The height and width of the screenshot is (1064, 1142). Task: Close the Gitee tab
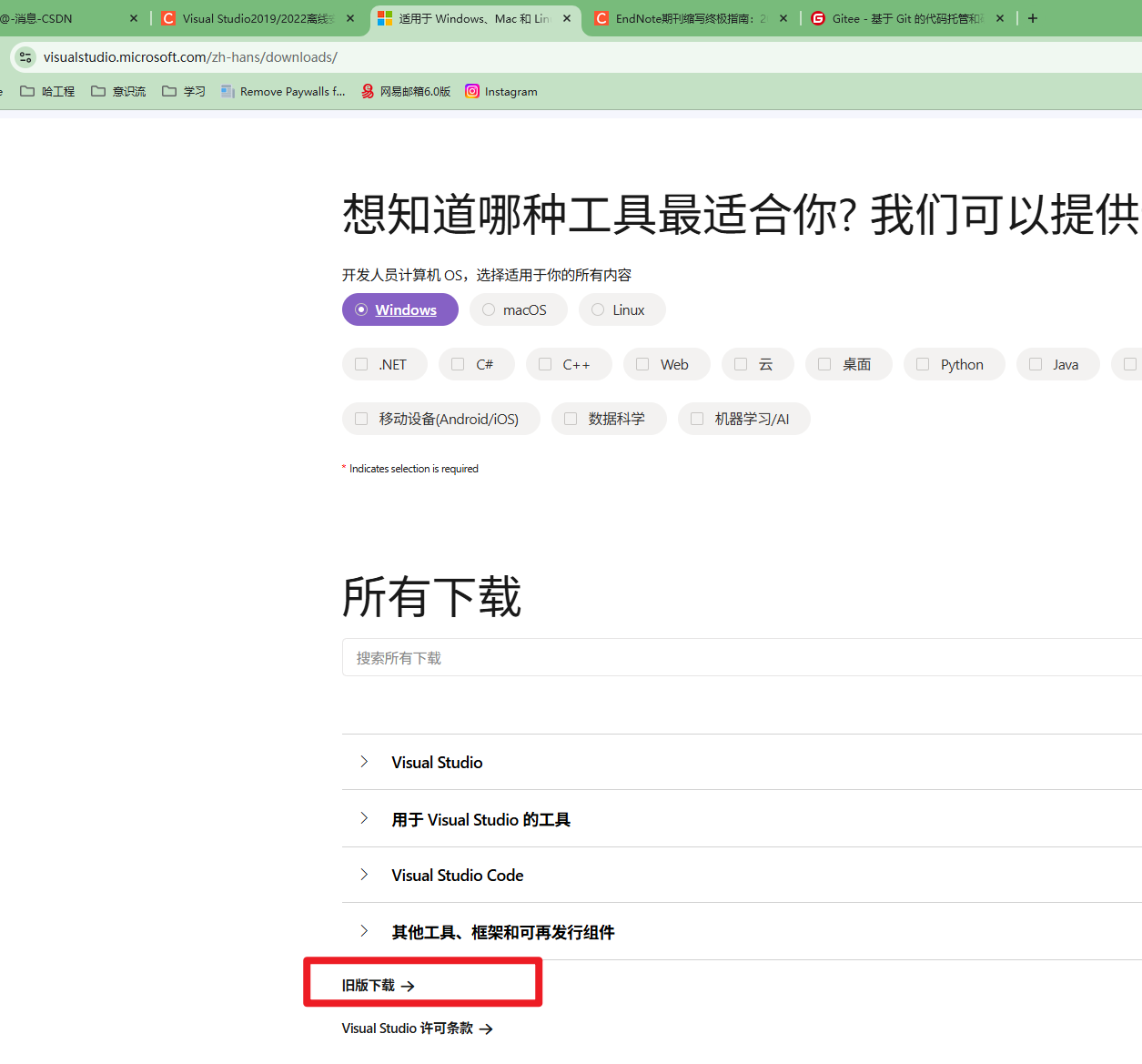[1000, 18]
